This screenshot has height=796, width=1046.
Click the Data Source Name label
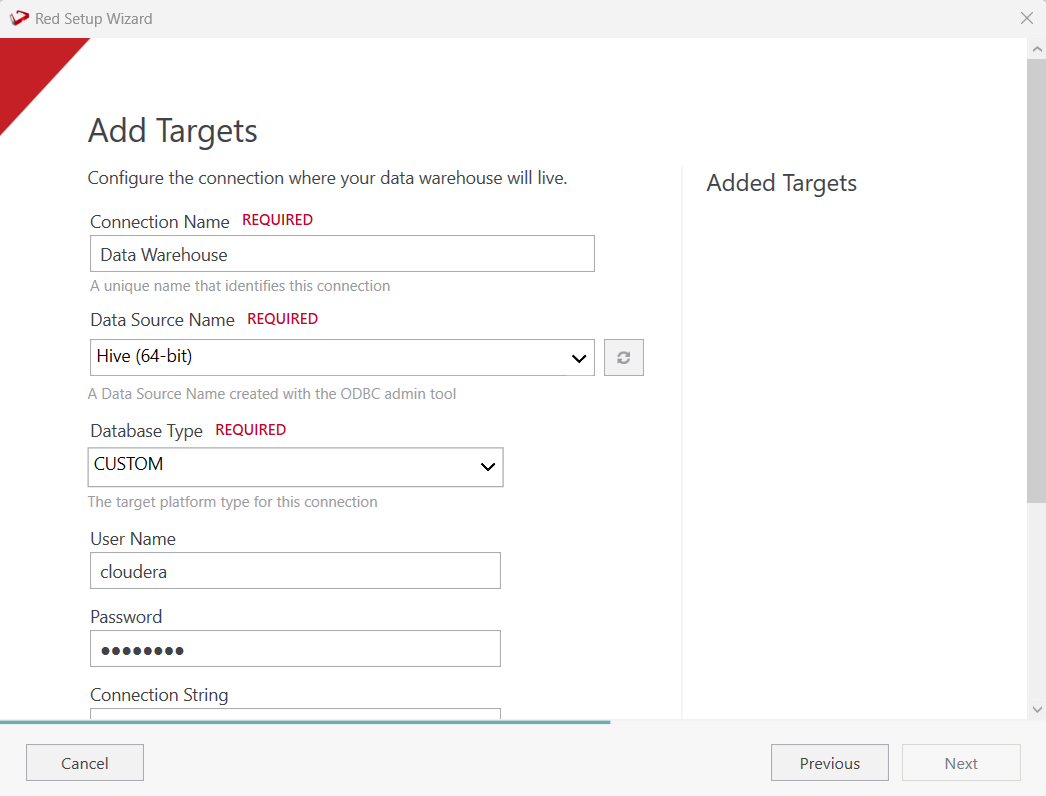pyautogui.click(x=162, y=320)
